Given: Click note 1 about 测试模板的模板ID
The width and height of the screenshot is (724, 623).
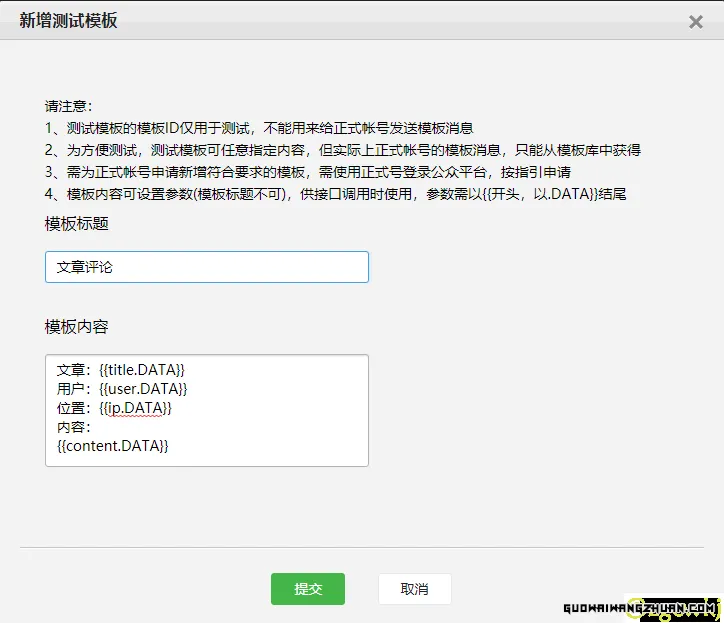Looking at the screenshot, I should (259, 128).
